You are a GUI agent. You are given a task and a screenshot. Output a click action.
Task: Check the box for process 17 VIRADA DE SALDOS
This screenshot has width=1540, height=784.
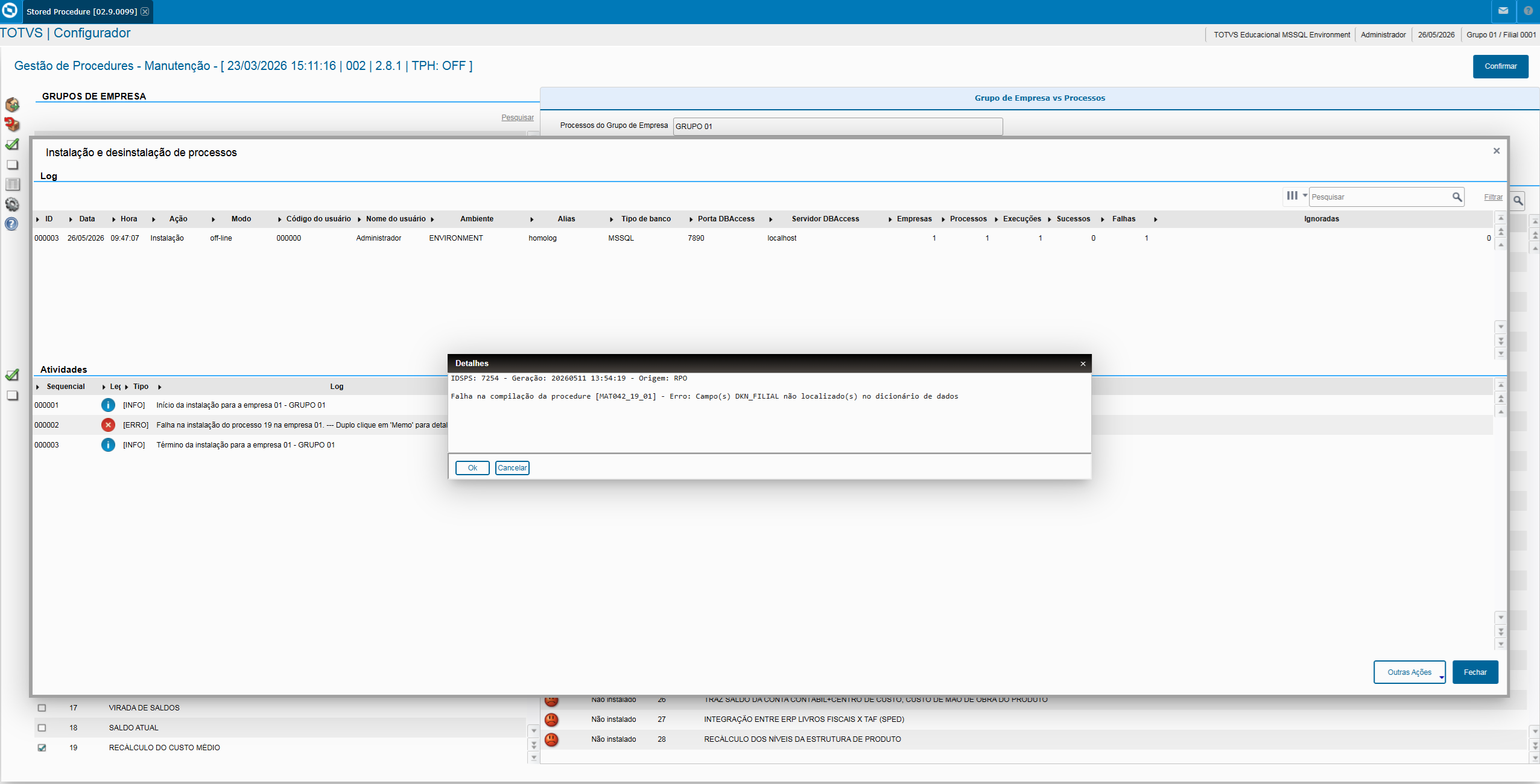point(42,708)
